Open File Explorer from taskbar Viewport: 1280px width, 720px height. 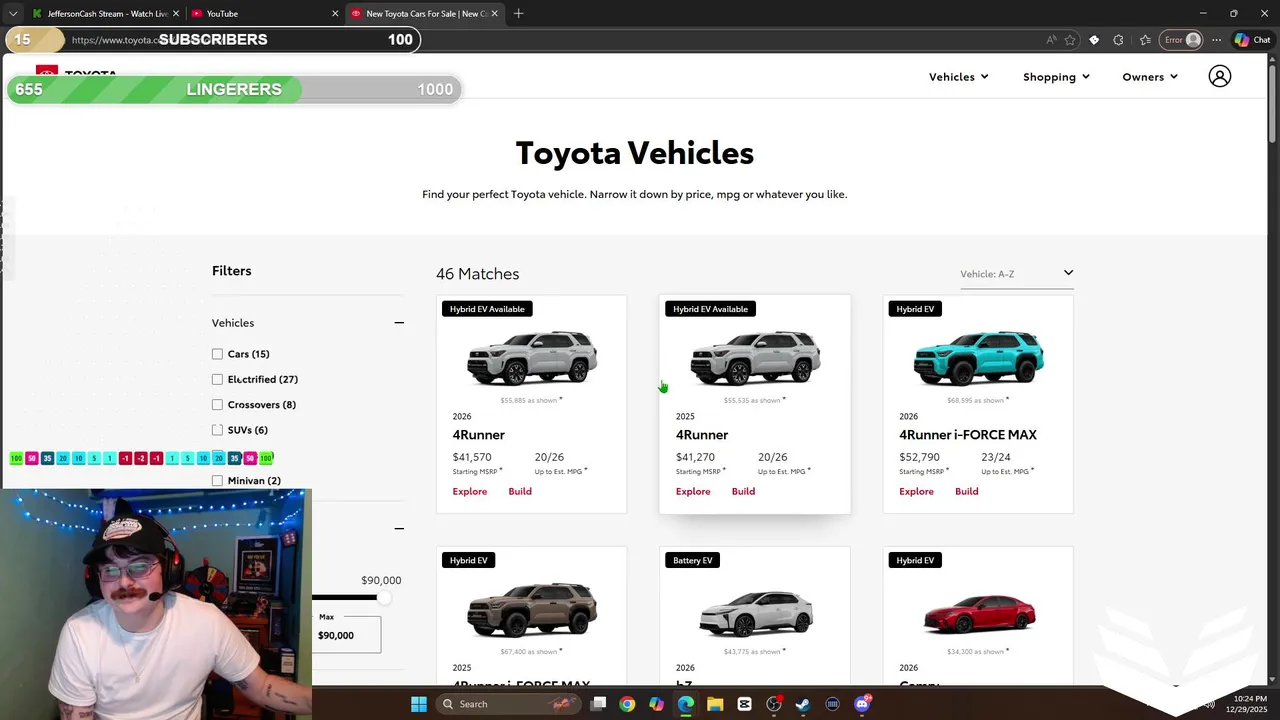[x=715, y=704]
